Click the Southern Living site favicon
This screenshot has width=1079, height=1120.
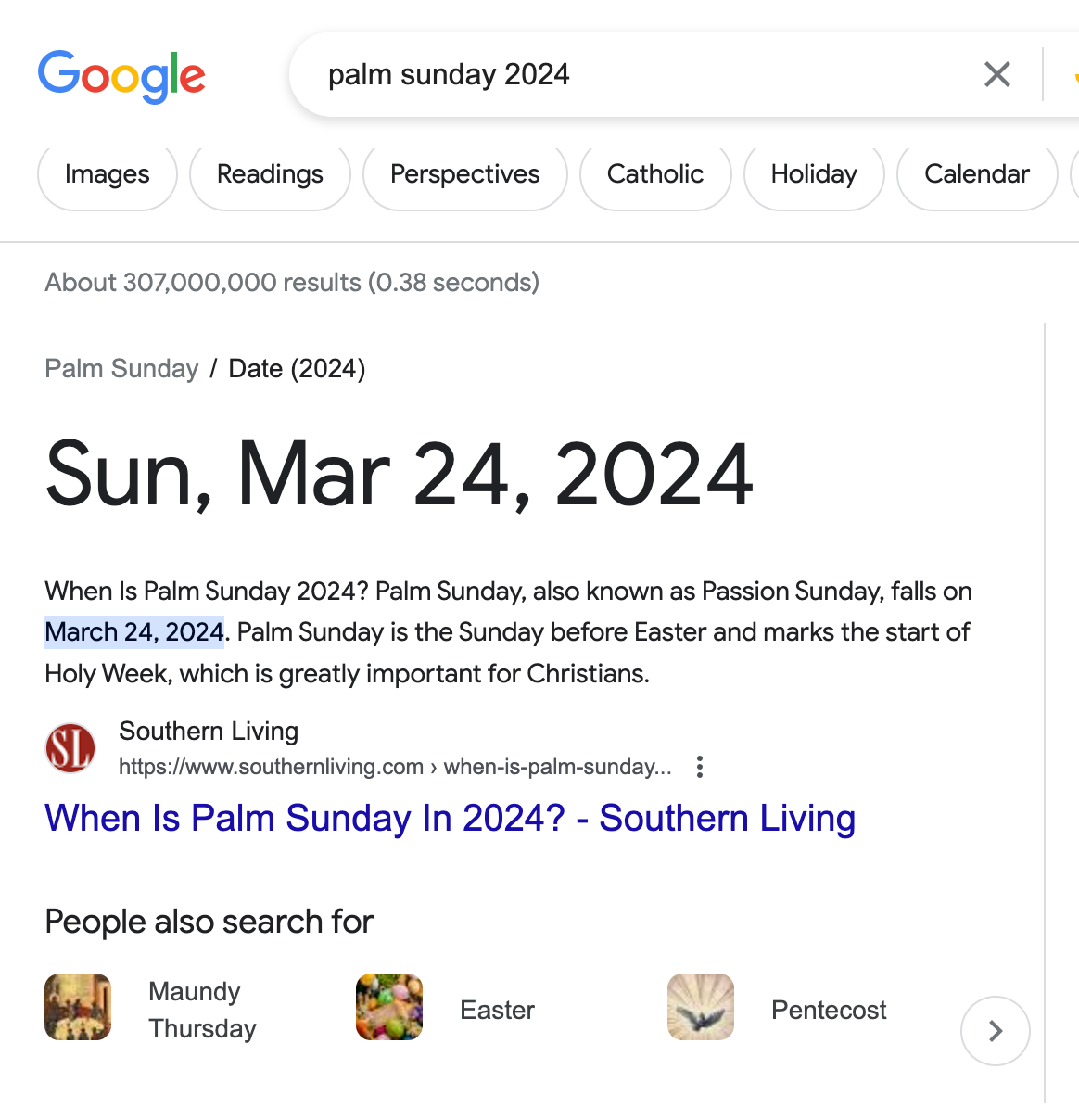70,748
